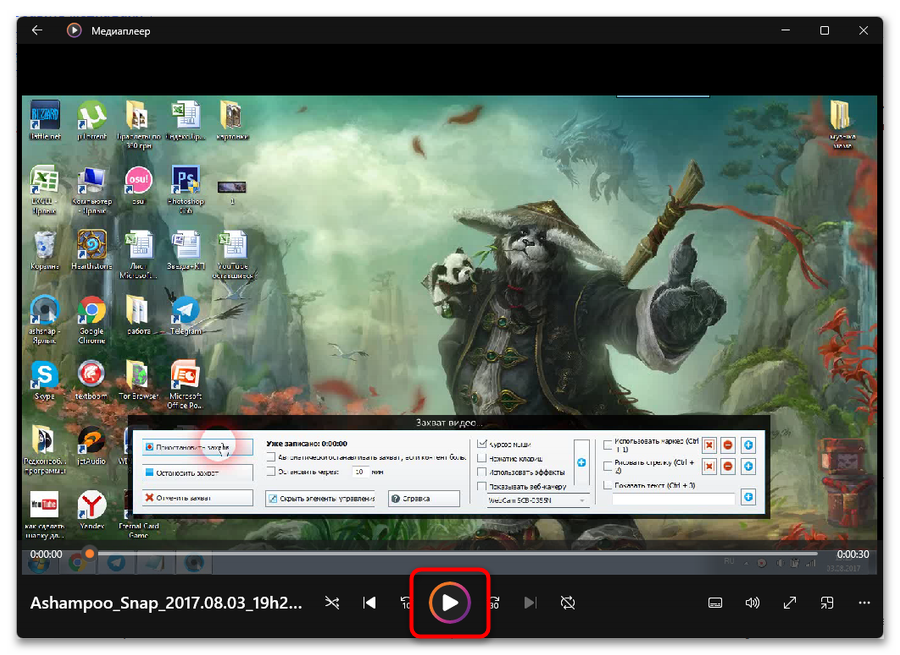Open the mini player view
The width and height of the screenshot is (900, 655).
pos(827,603)
